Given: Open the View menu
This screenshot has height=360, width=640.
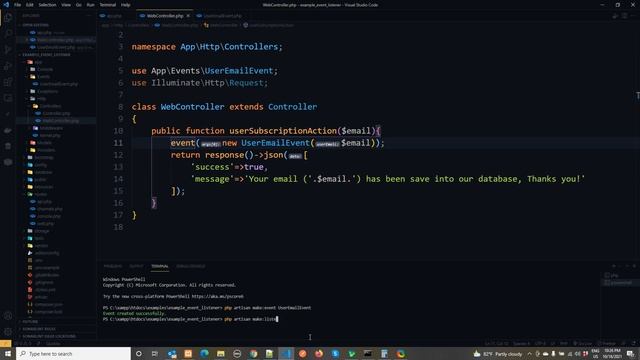Looking at the screenshot, I should click(66, 5).
